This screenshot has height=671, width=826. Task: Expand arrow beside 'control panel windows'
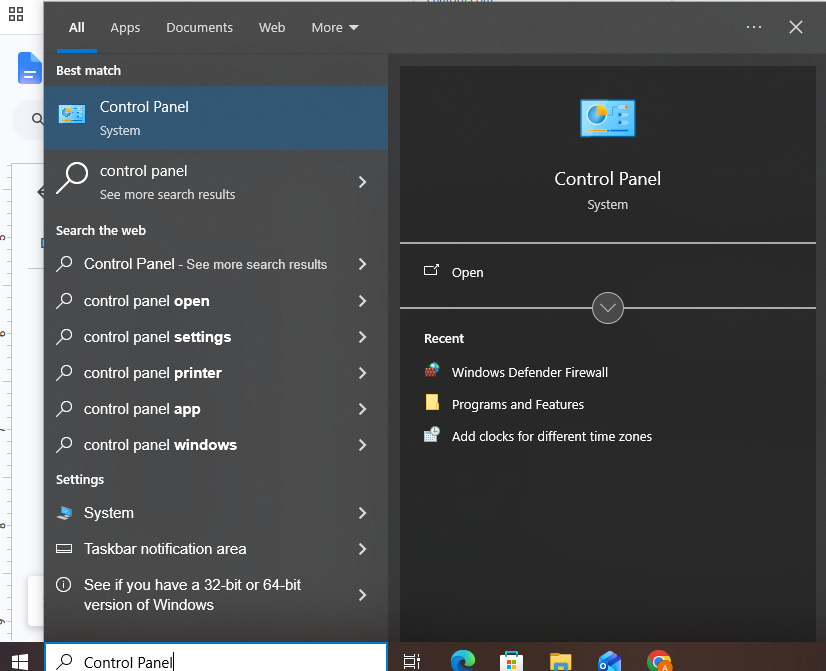362,445
